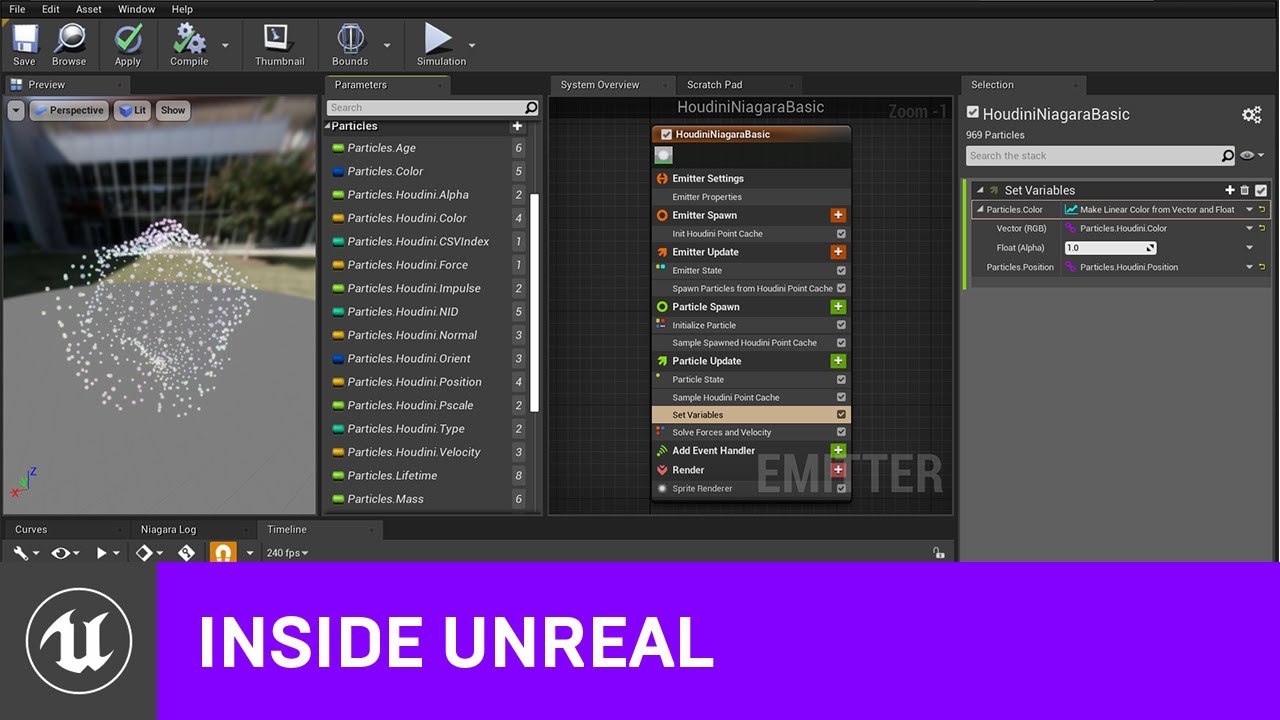Add module to Emitter Spawn group
This screenshot has width=1280, height=720.
[x=838, y=215]
